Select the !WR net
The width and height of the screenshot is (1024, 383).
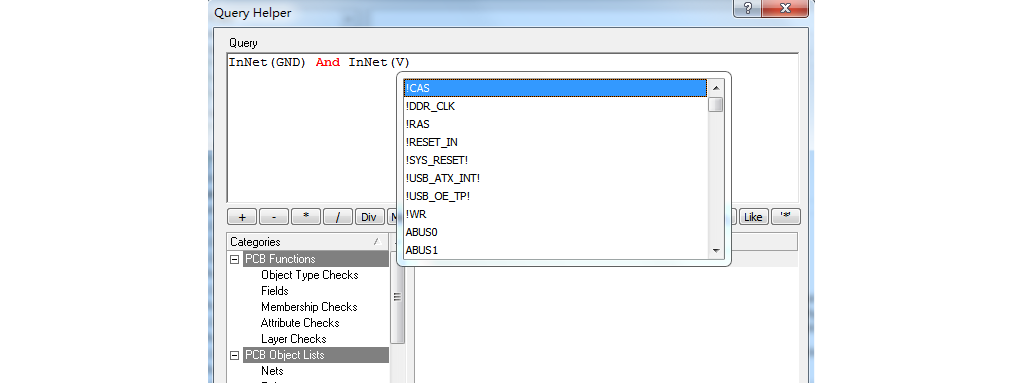click(x=555, y=214)
